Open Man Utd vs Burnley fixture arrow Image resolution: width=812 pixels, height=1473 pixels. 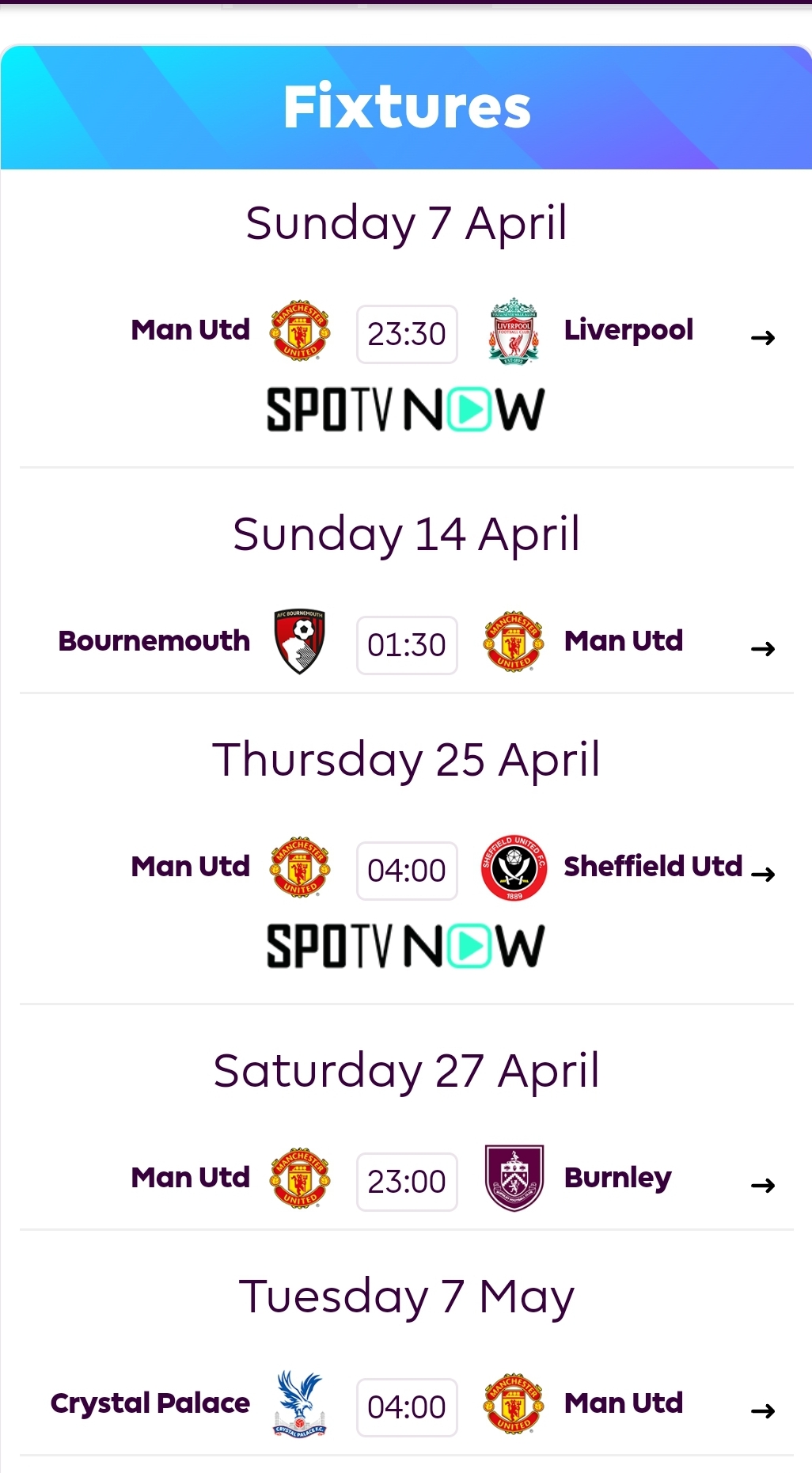(x=763, y=1186)
